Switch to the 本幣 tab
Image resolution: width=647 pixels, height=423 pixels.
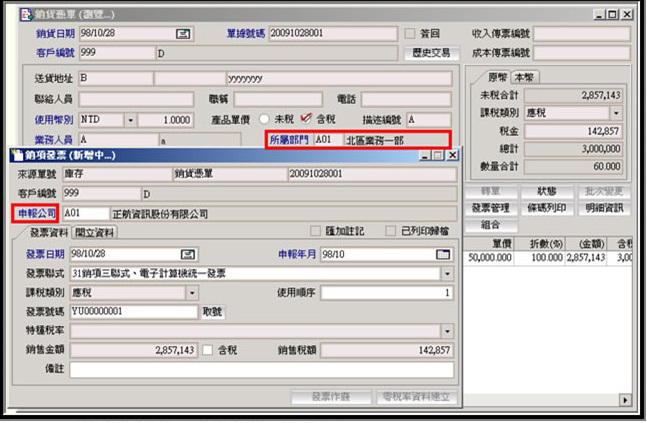click(x=523, y=78)
